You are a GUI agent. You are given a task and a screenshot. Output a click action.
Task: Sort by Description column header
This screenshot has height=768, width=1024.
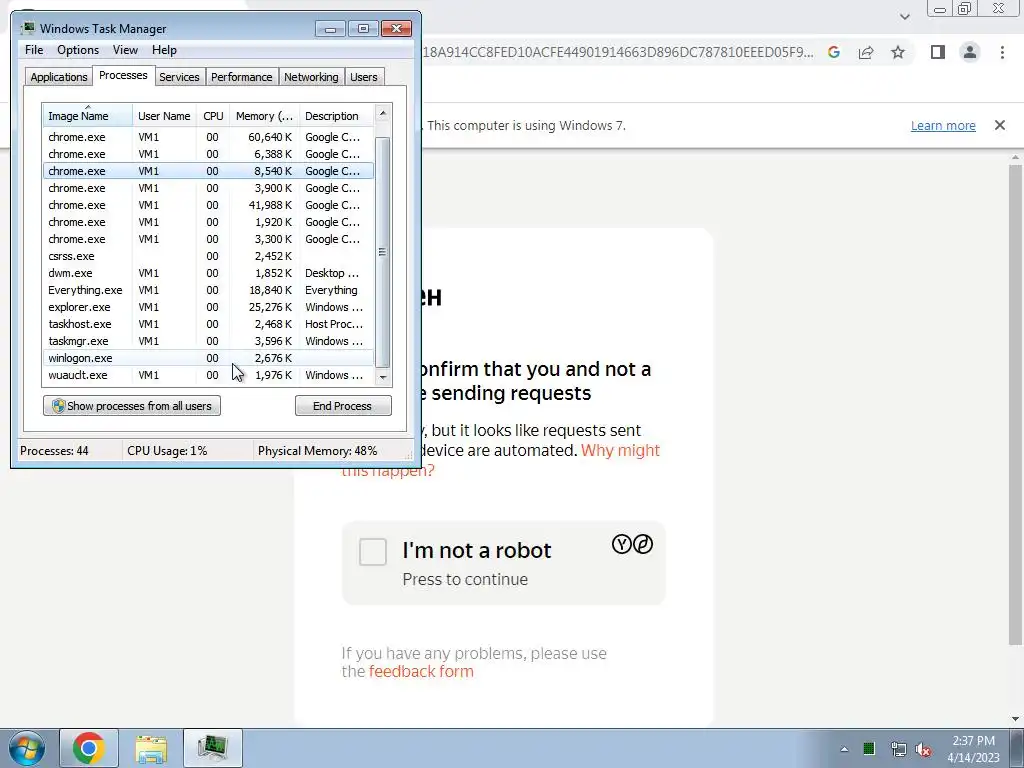click(x=336, y=116)
